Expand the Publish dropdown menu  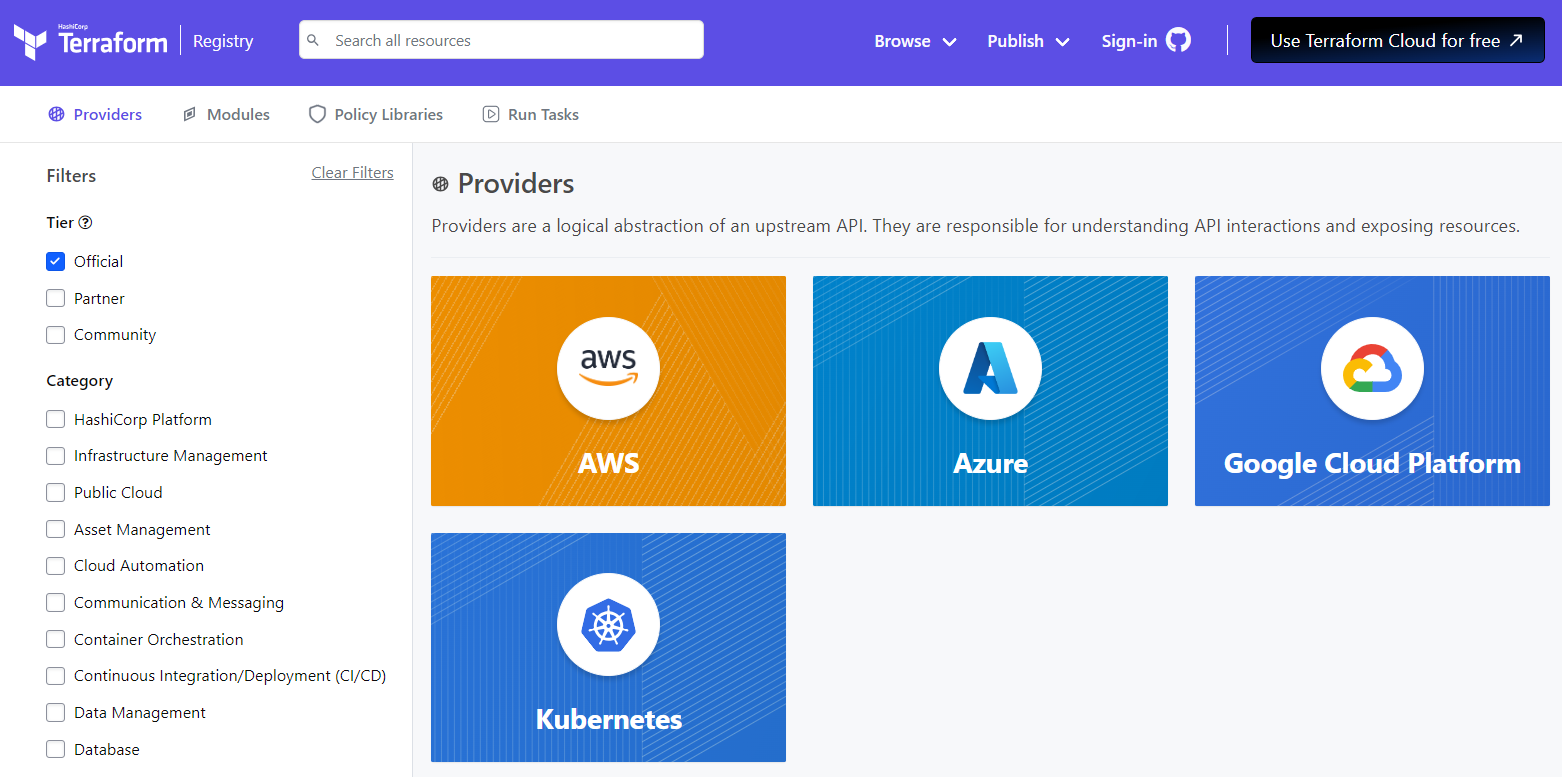coord(1029,41)
